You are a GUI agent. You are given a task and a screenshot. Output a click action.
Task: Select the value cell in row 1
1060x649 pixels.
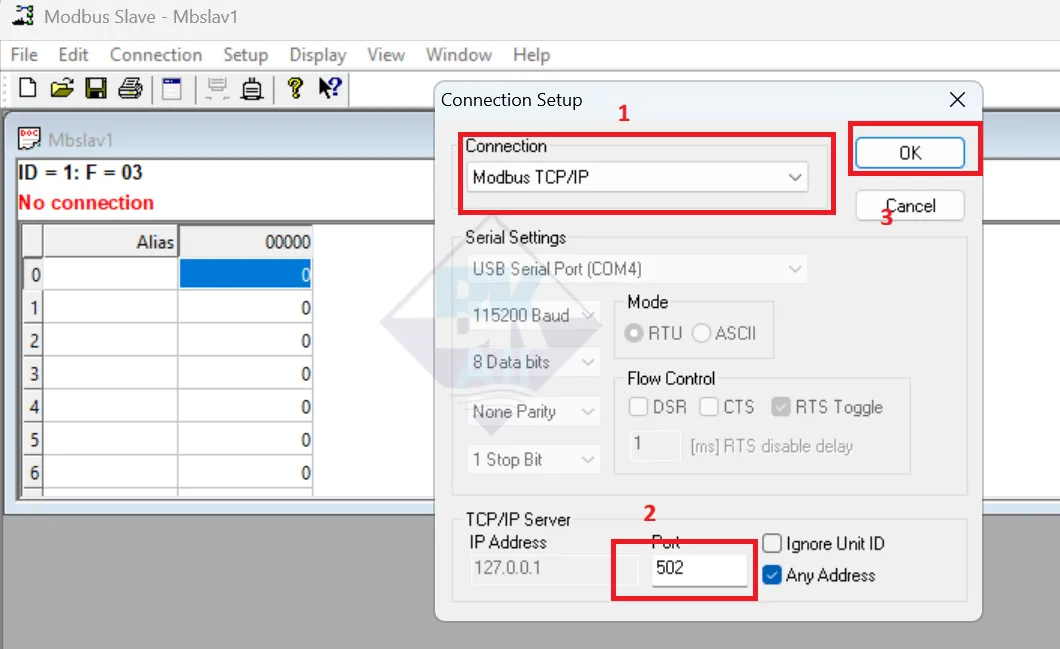(x=245, y=308)
